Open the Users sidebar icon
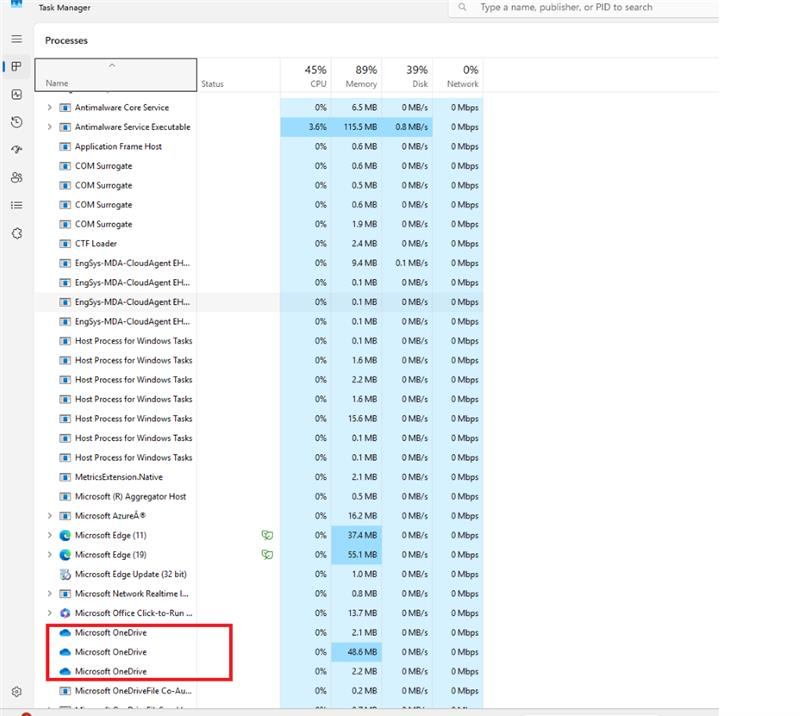Screen dimensions: 800x716 tap(17, 177)
